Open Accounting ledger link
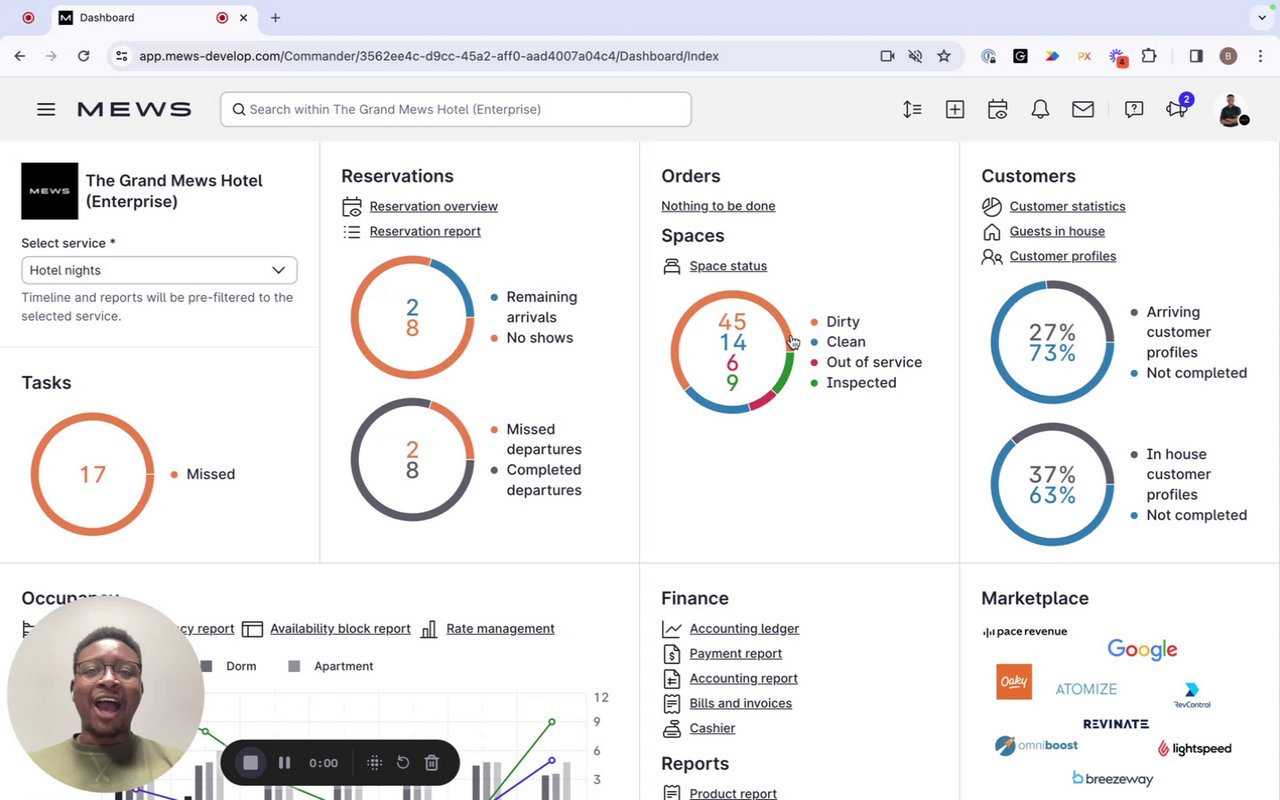 coord(744,629)
